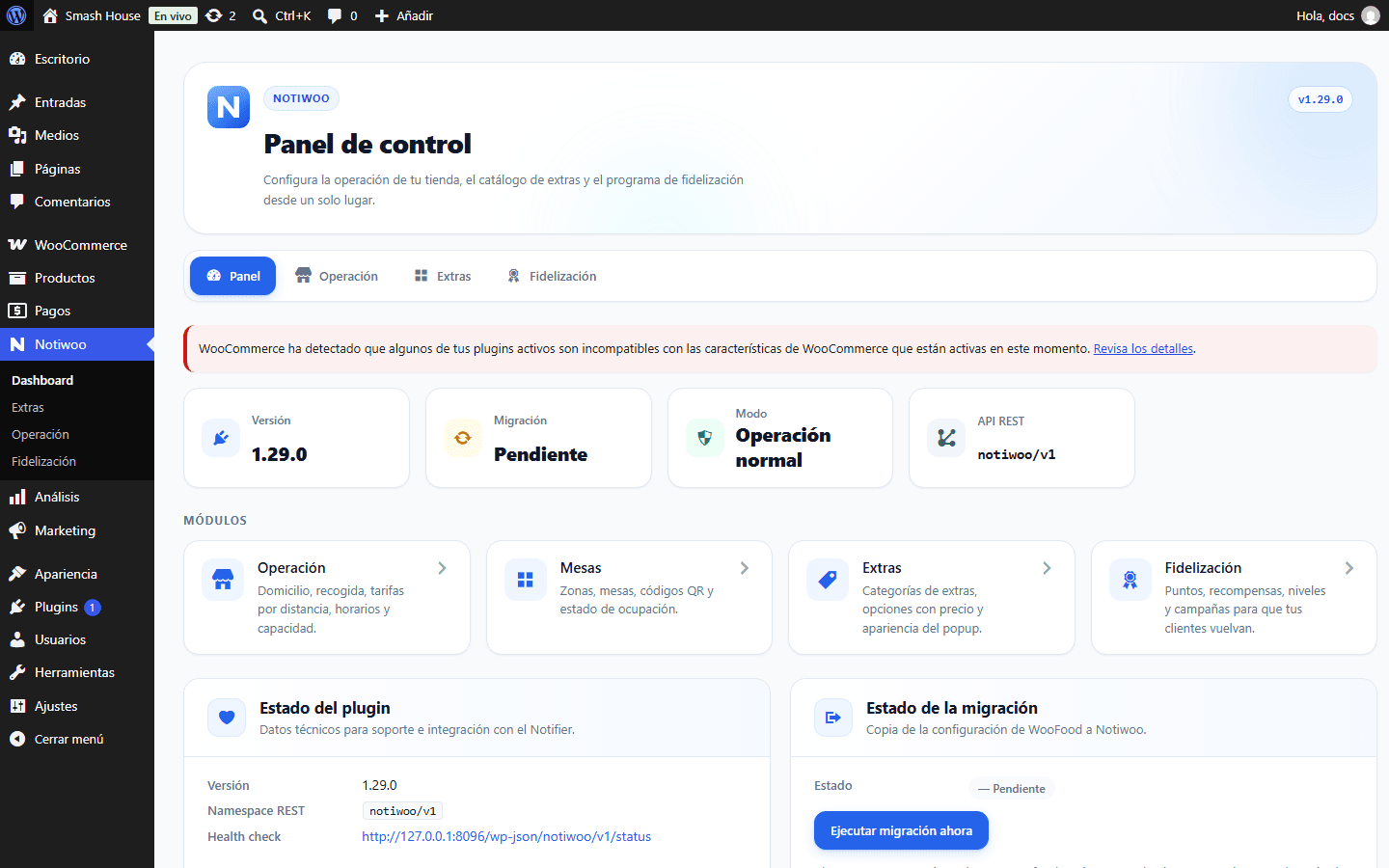Switch to the Operación tab
The image size is (1389, 868).
337,276
